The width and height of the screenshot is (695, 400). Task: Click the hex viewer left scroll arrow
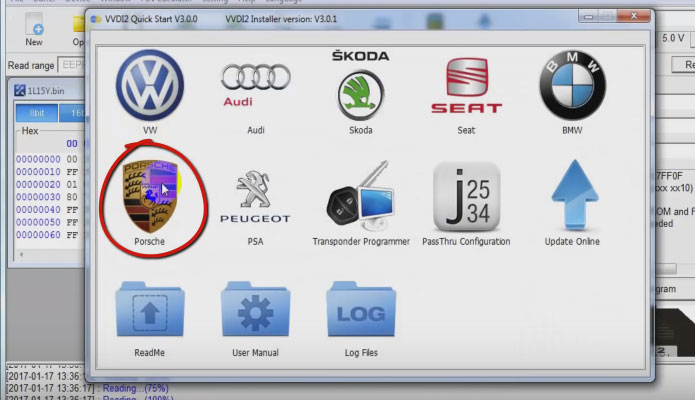tap(21, 255)
